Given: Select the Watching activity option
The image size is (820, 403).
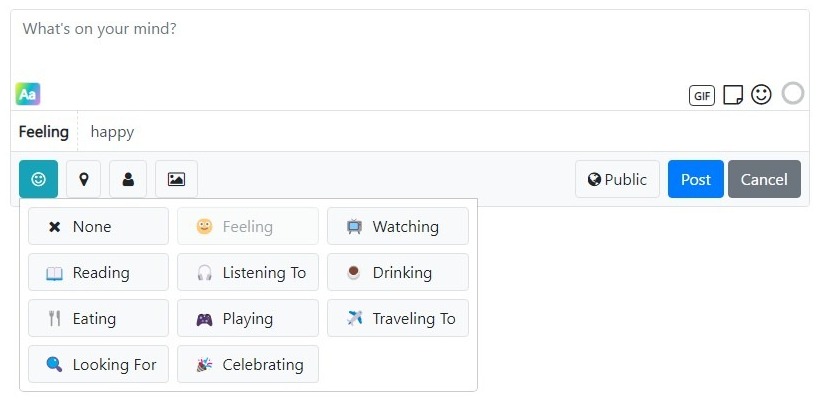Looking at the screenshot, I should [398, 226].
